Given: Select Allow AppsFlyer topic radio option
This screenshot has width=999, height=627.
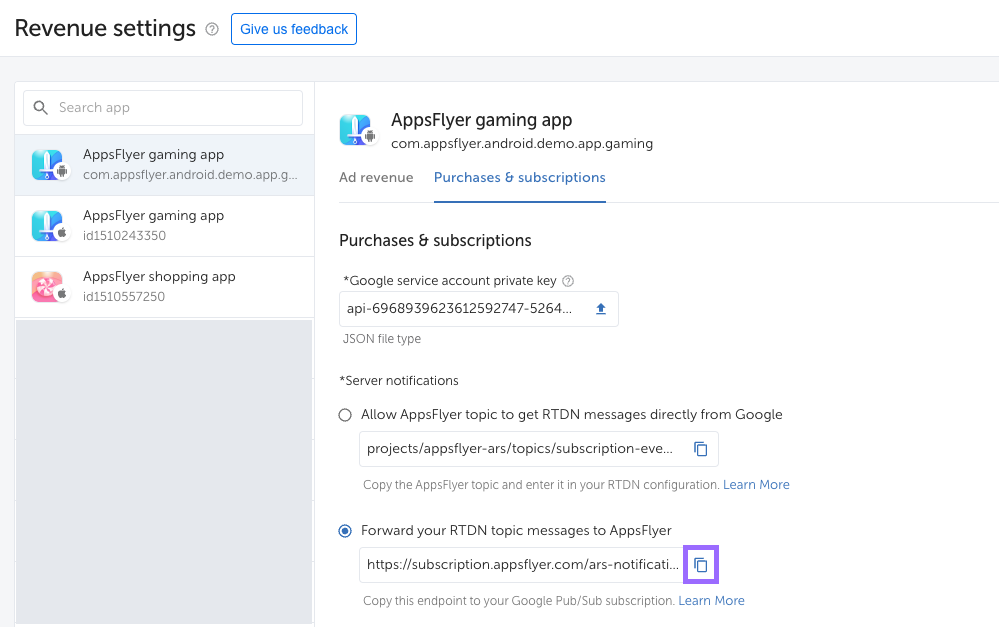Looking at the screenshot, I should click(x=345, y=414).
